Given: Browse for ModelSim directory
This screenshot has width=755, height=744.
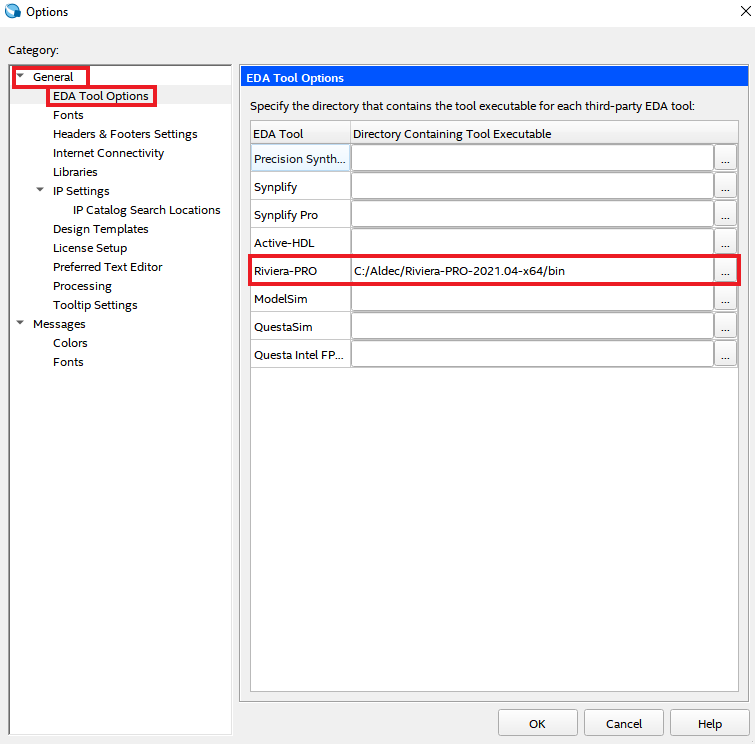Looking at the screenshot, I should coord(725,299).
